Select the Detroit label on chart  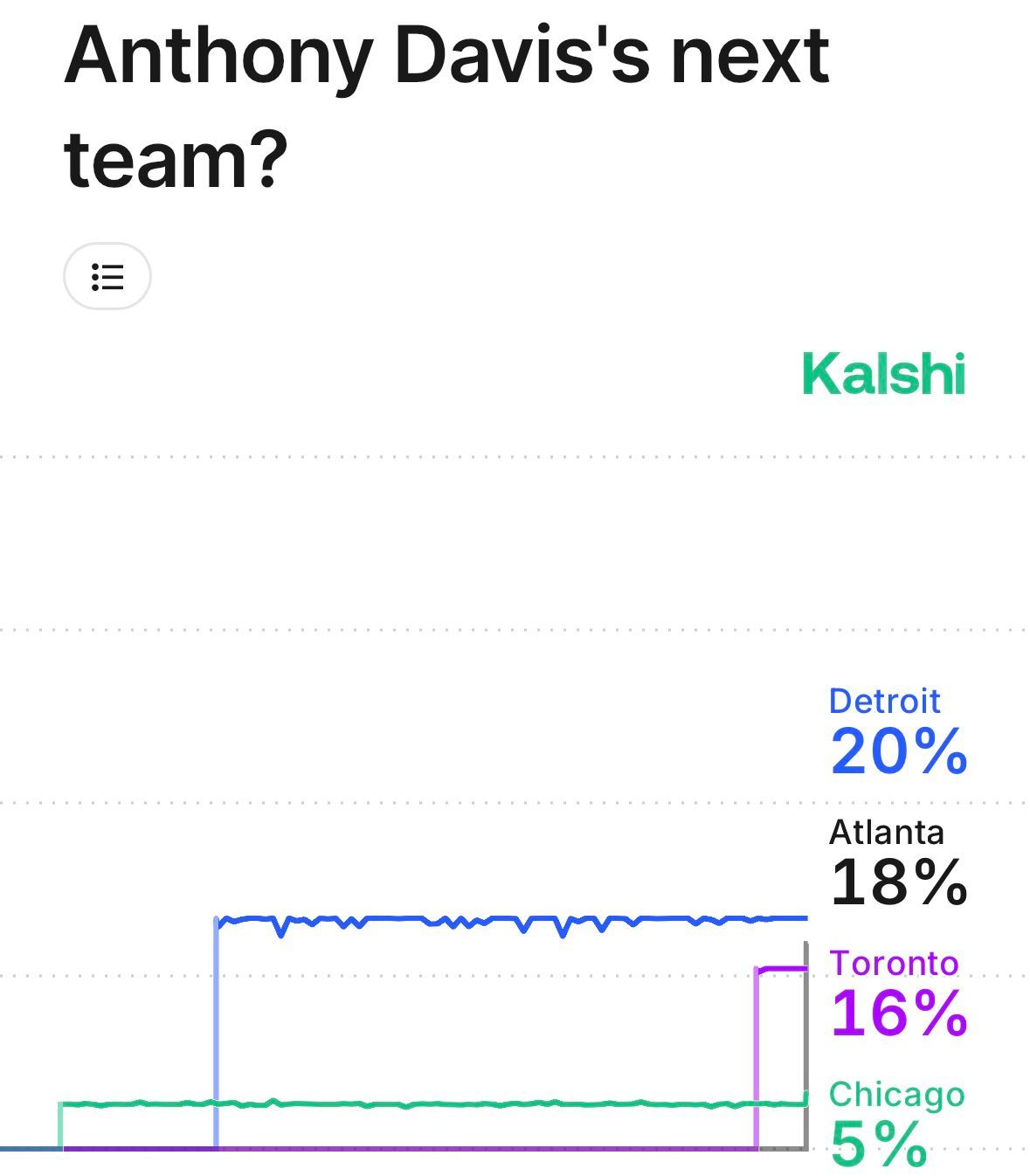pyautogui.click(x=884, y=701)
